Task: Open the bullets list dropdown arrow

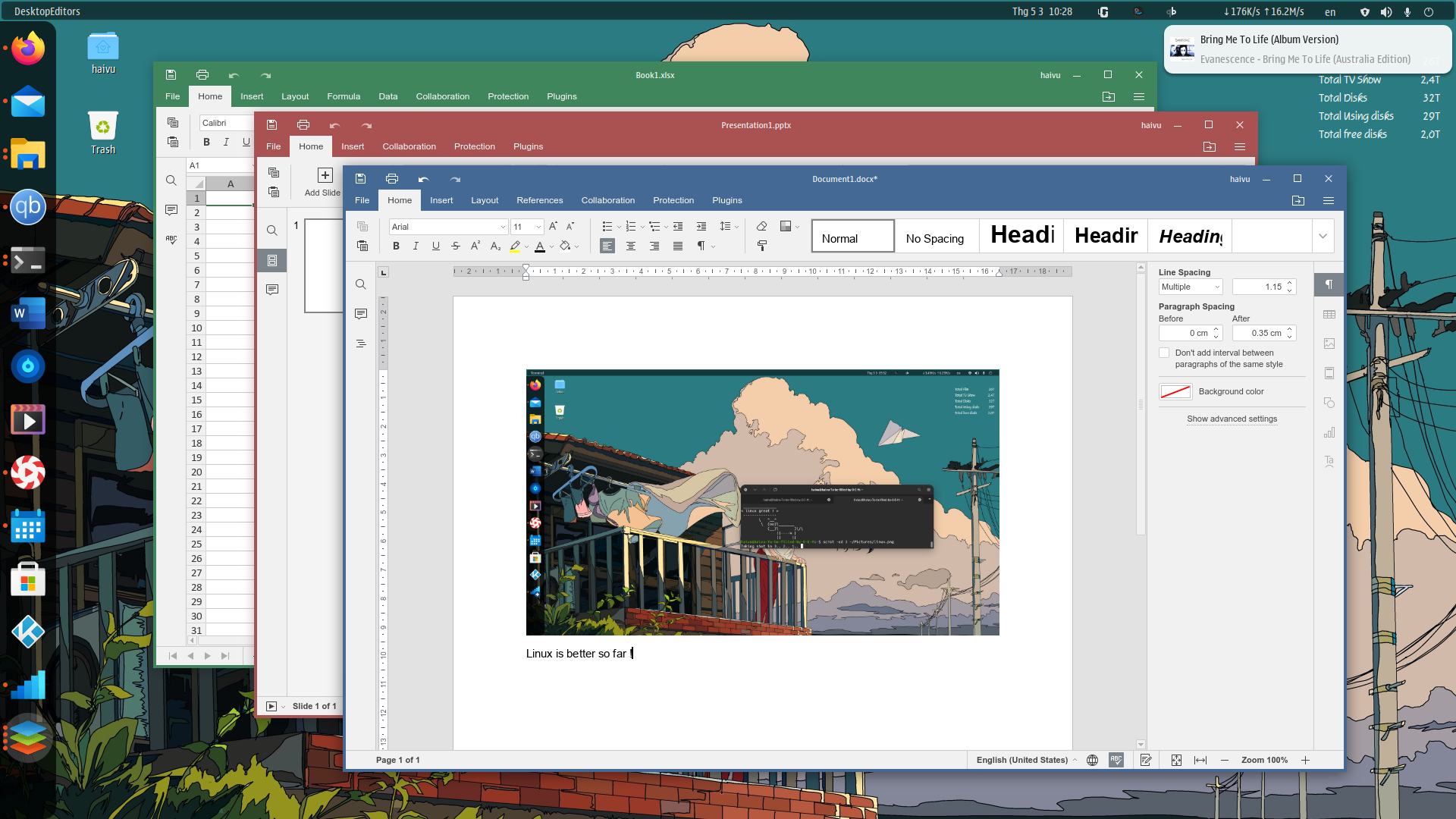Action: (619, 226)
